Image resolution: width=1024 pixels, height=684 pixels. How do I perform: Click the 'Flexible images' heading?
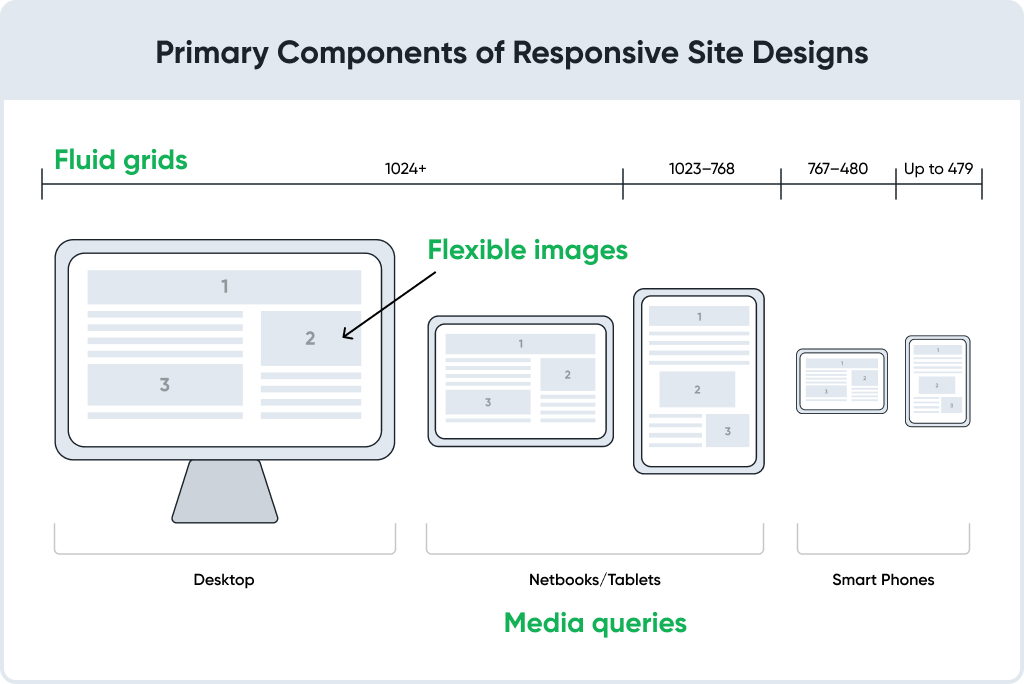(x=528, y=250)
